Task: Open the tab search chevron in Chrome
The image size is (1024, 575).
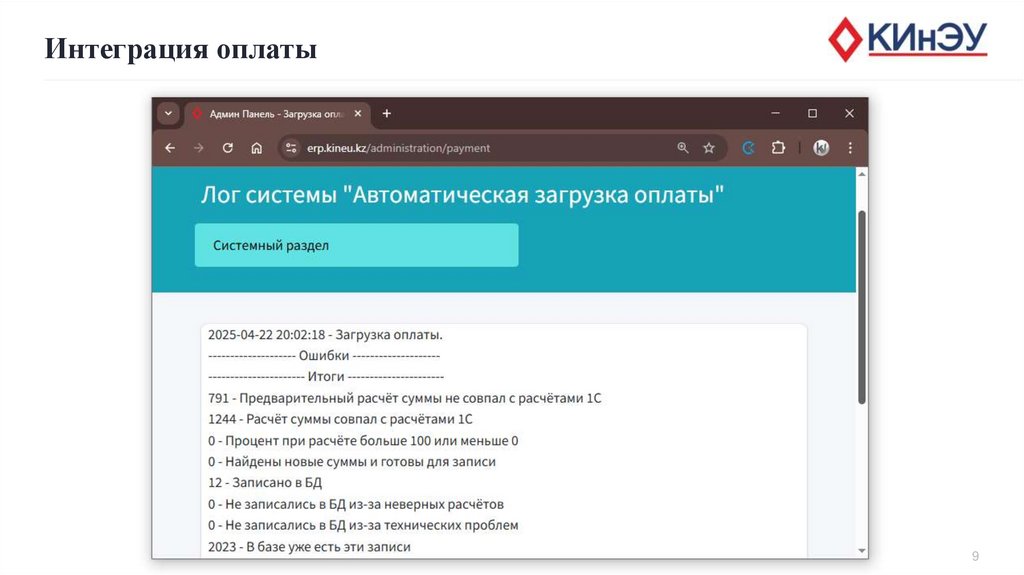Action: pyautogui.click(x=168, y=114)
